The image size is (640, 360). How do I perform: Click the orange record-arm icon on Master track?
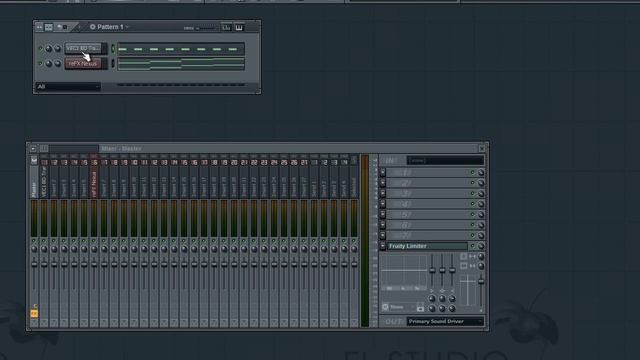coord(34,313)
